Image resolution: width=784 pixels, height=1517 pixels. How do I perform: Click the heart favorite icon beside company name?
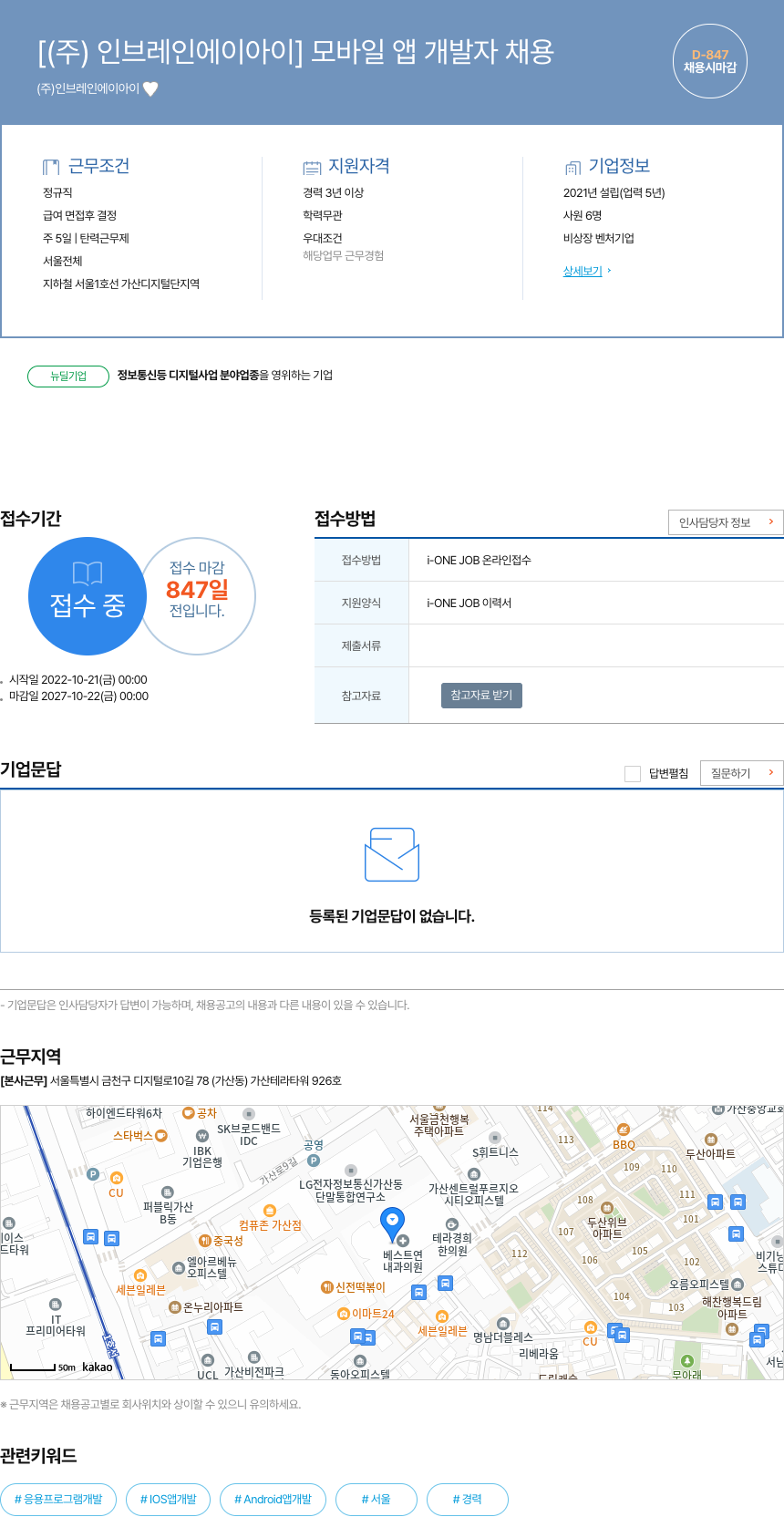pos(151,88)
